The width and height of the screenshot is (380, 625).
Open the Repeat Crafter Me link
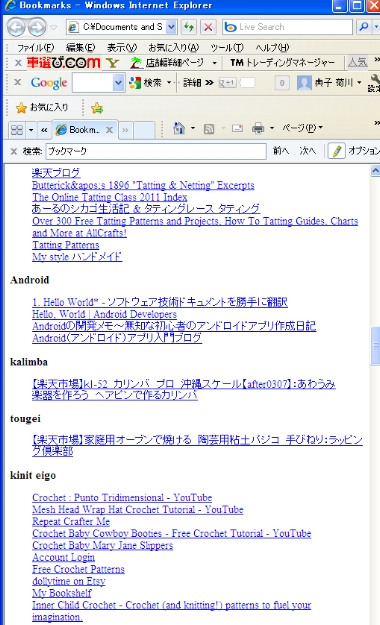[x=71, y=521]
